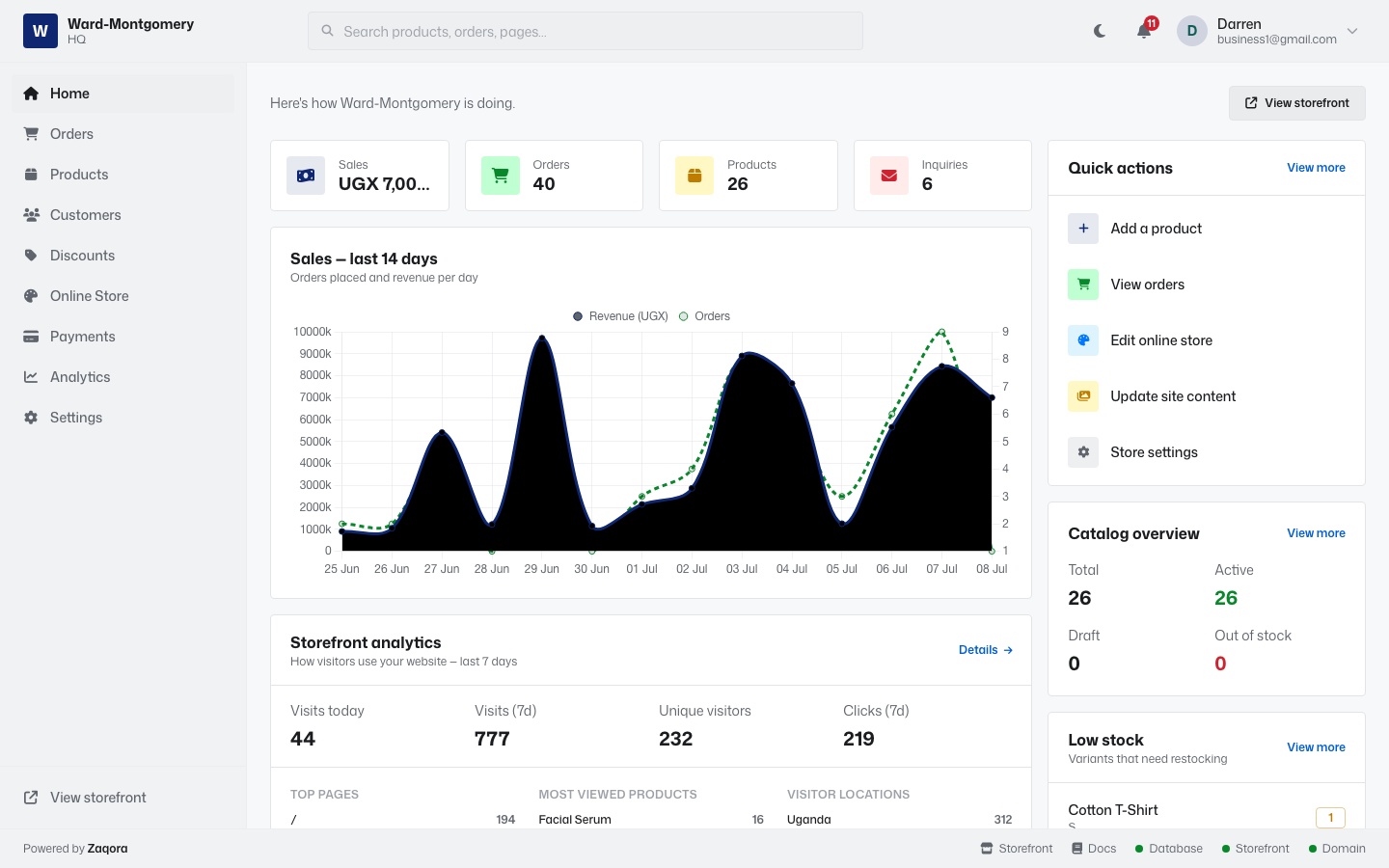Click the Online Store palette sidebar icon
Screen dimensions: 1389x868
pos(31,296)
